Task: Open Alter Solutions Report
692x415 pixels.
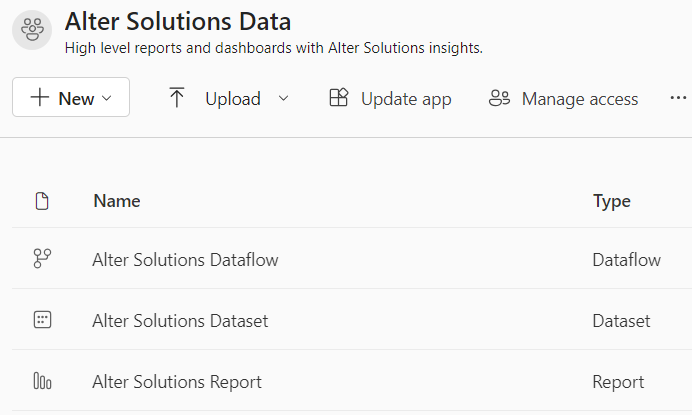Action: click(x=177, y=382)
